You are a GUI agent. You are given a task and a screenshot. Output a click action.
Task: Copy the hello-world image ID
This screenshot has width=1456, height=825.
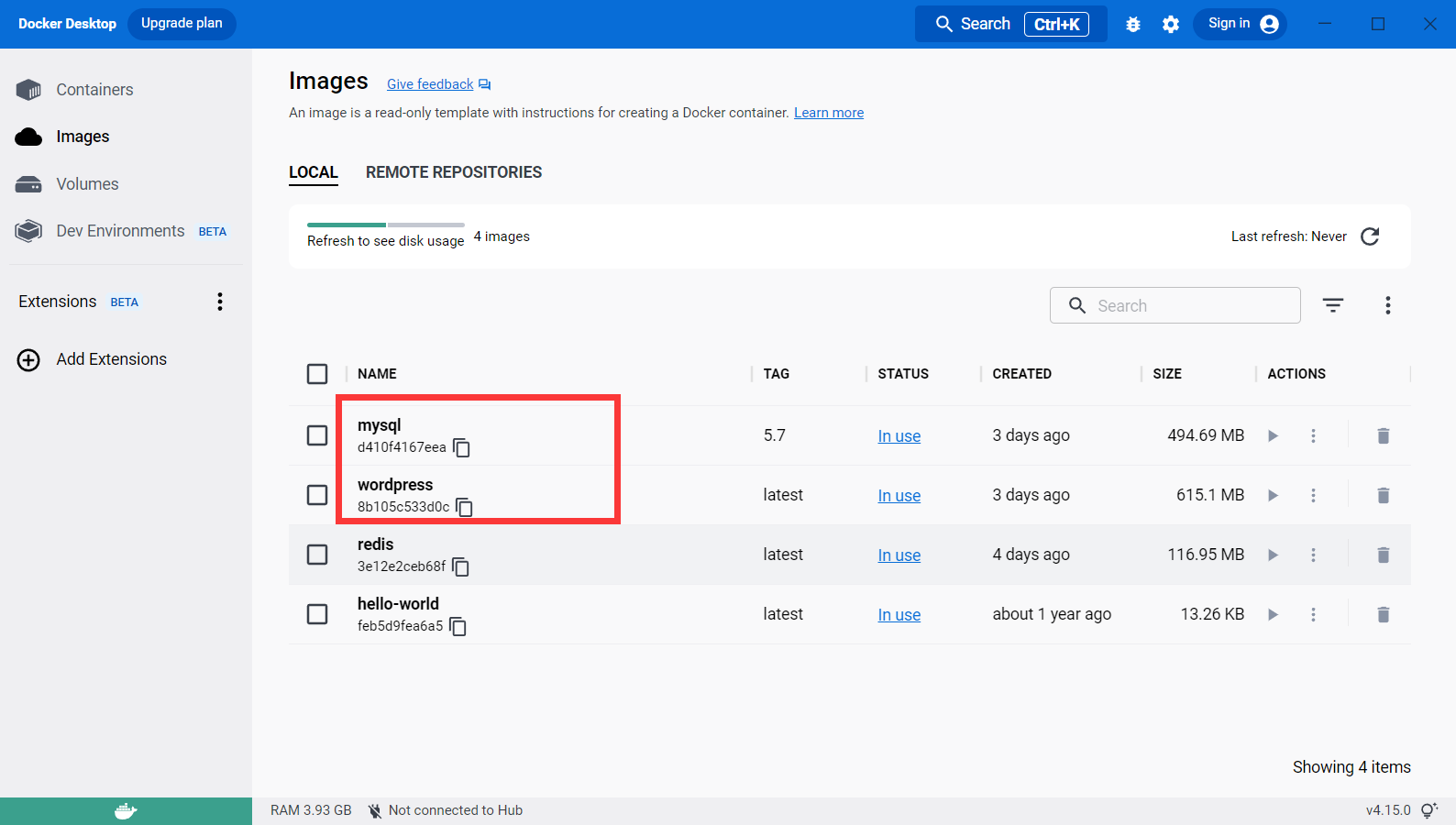click(458, 627)
